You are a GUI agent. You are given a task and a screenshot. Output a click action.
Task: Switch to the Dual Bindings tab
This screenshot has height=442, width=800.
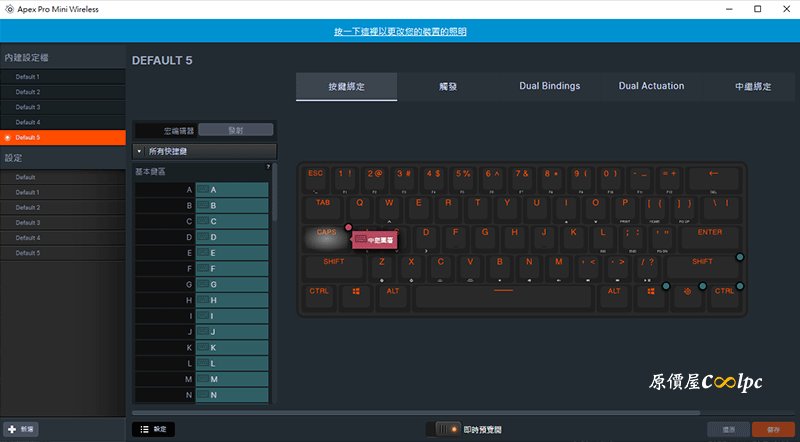point(549,87)
